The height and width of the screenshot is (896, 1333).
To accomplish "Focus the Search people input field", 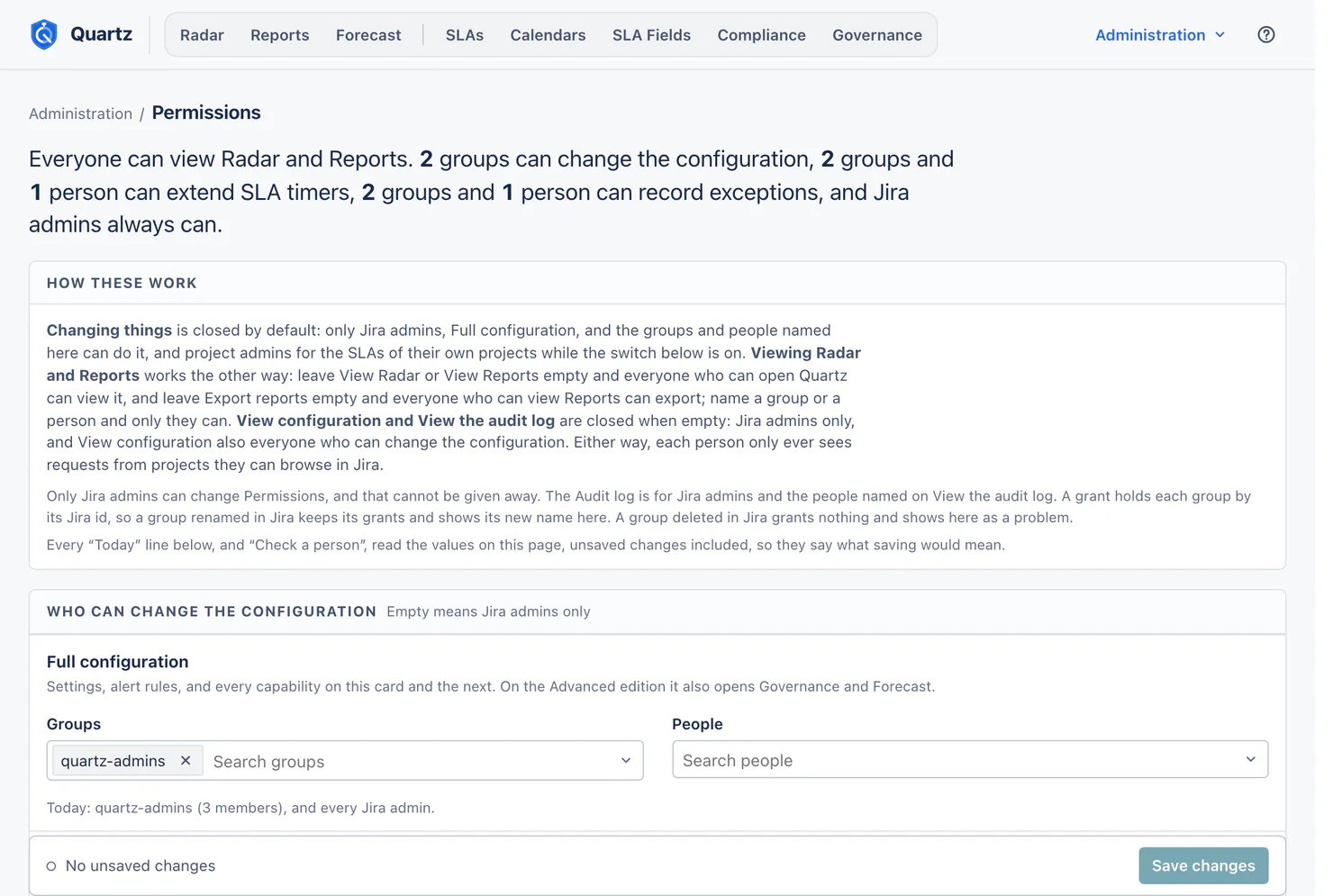I will point(970,760).
